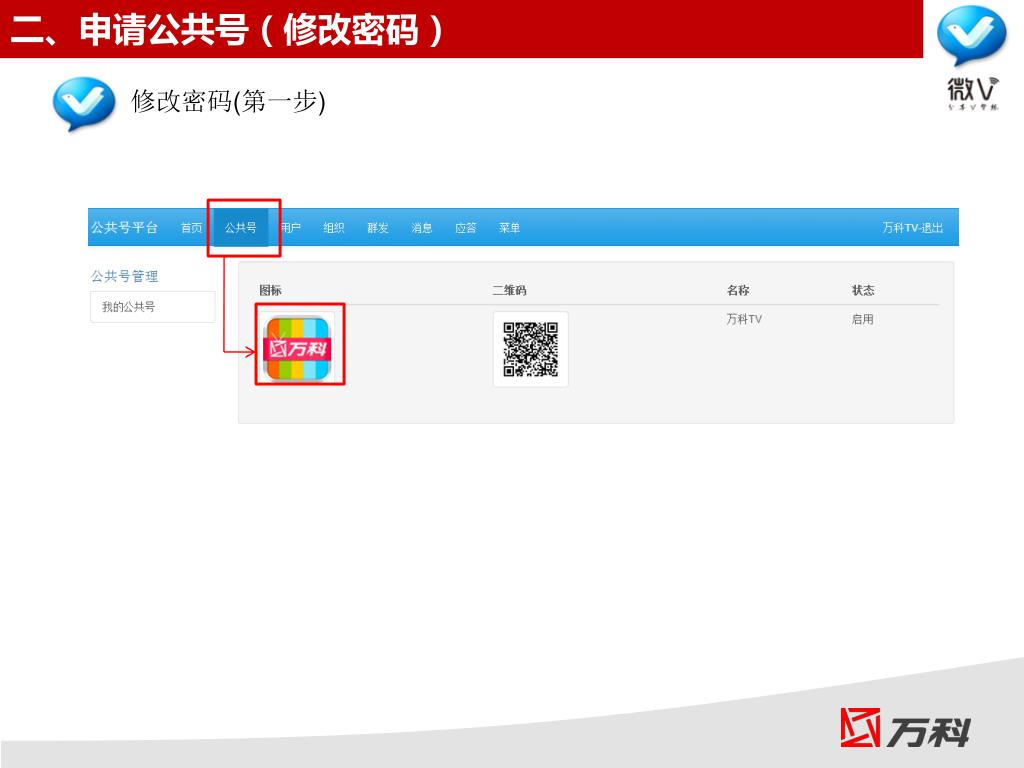Click 万科TV-退出 to log out

click(x=912, y=228)
